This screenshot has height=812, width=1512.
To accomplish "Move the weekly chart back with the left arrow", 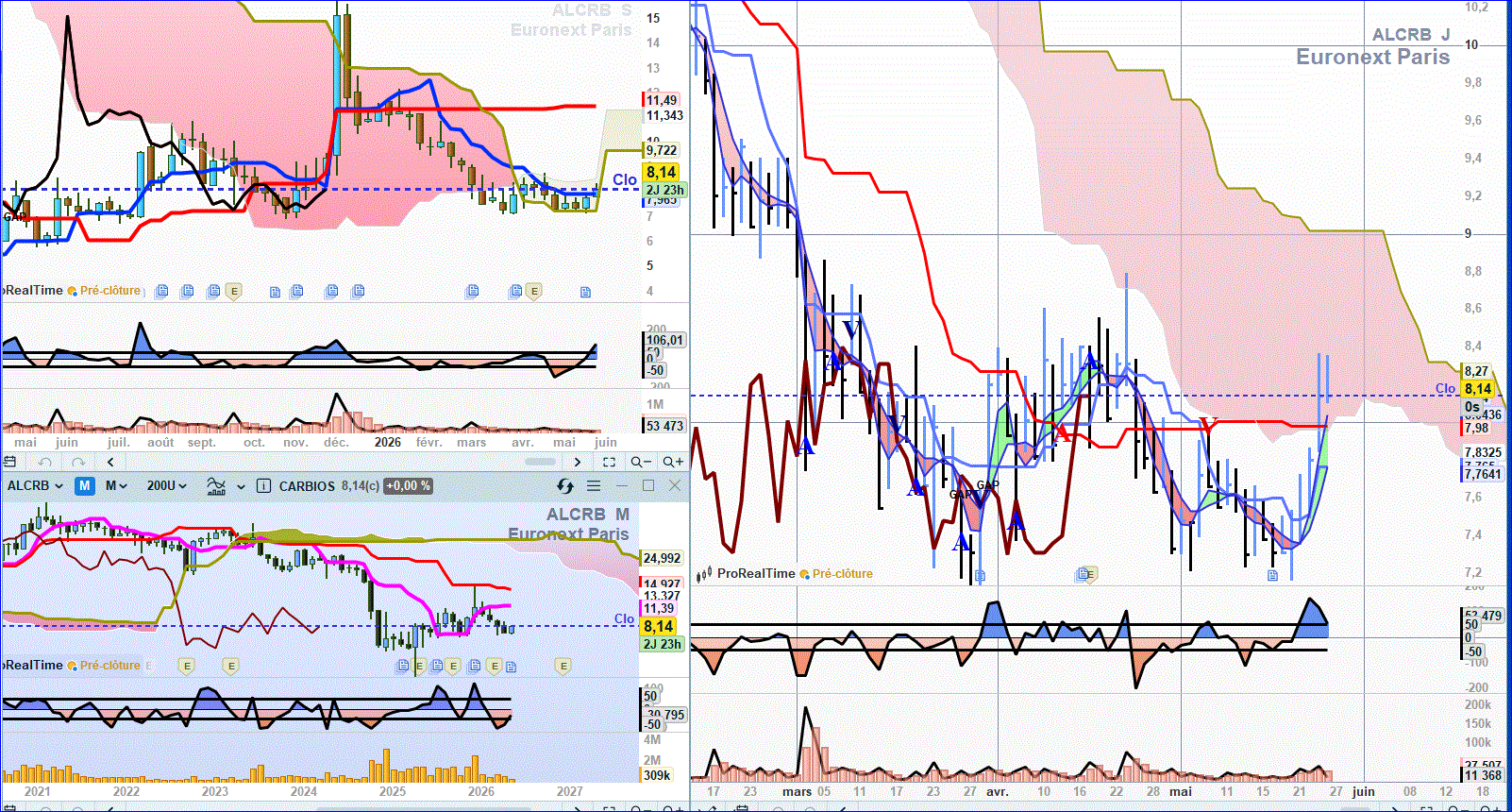I will [110, 462].
